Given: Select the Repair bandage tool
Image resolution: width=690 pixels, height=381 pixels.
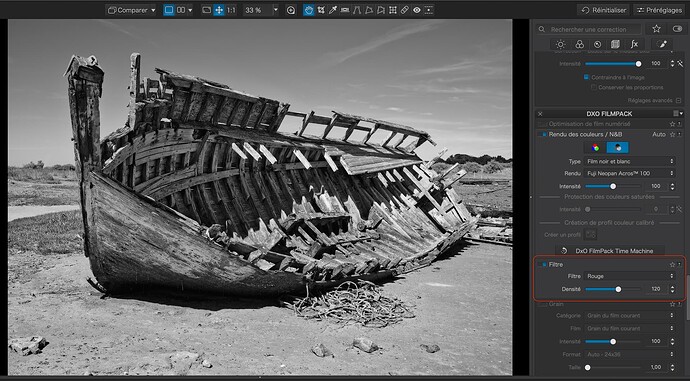Looking at the screenshot, I should pos(404,10).
